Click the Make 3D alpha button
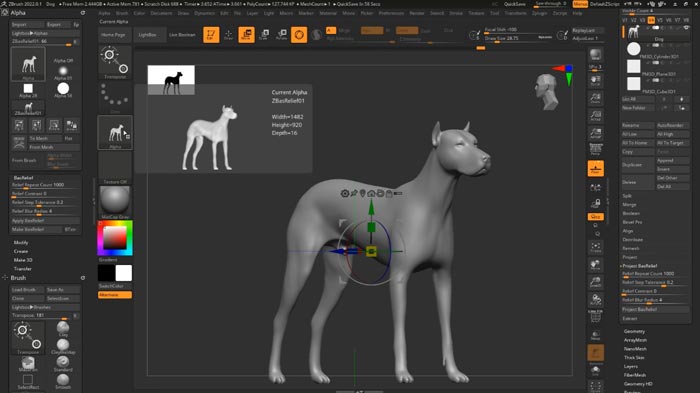The image size is (700, 393). [x=23, y=260]
